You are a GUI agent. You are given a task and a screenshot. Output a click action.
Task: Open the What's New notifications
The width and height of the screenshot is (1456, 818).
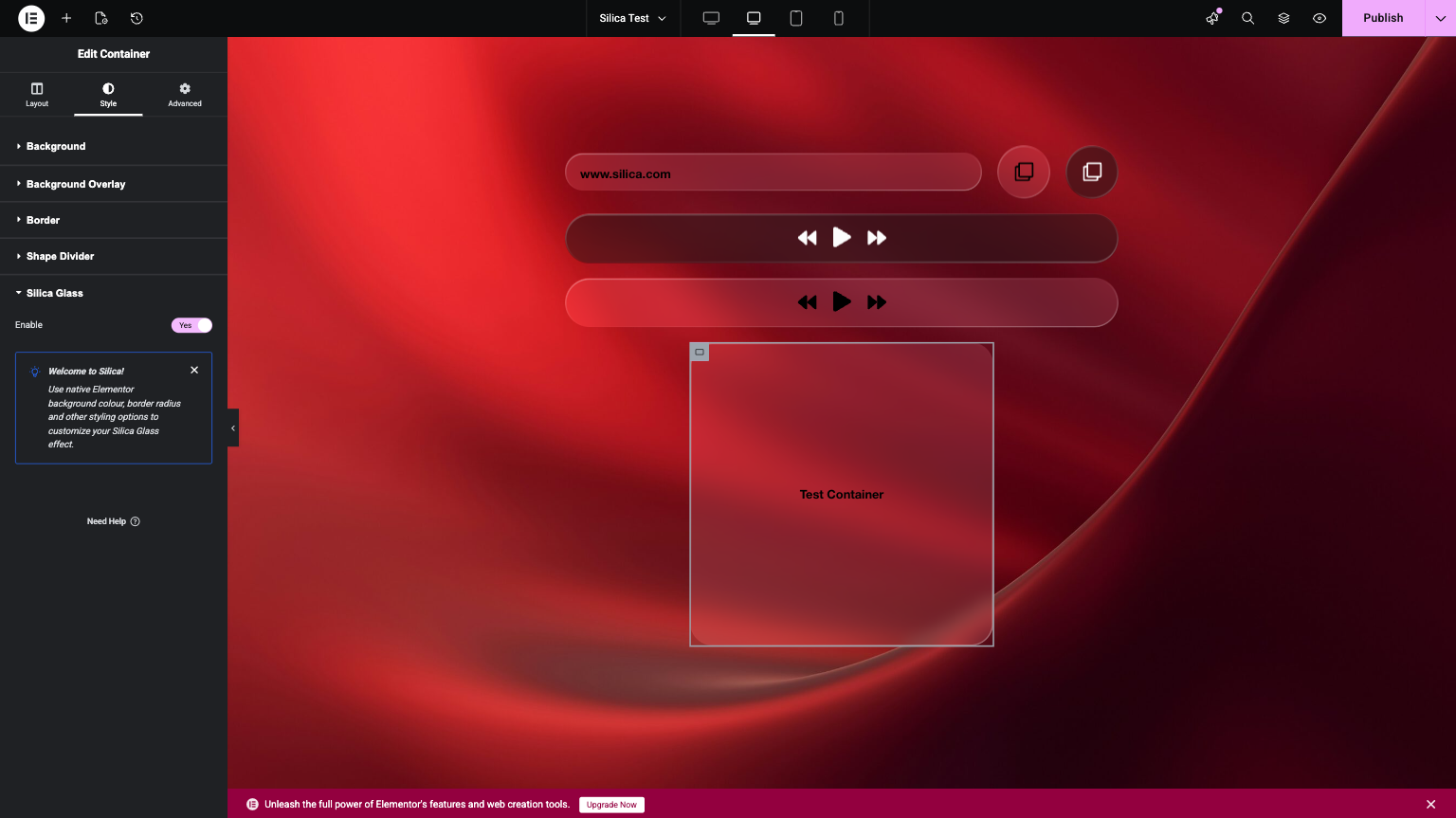[1212, 18]
